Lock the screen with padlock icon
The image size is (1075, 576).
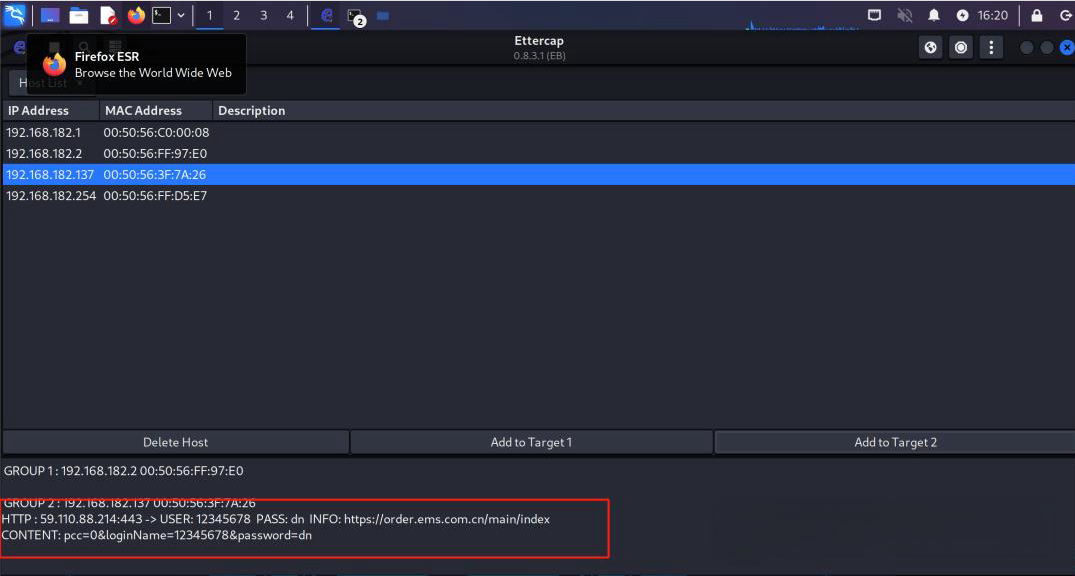point(1037,15)
